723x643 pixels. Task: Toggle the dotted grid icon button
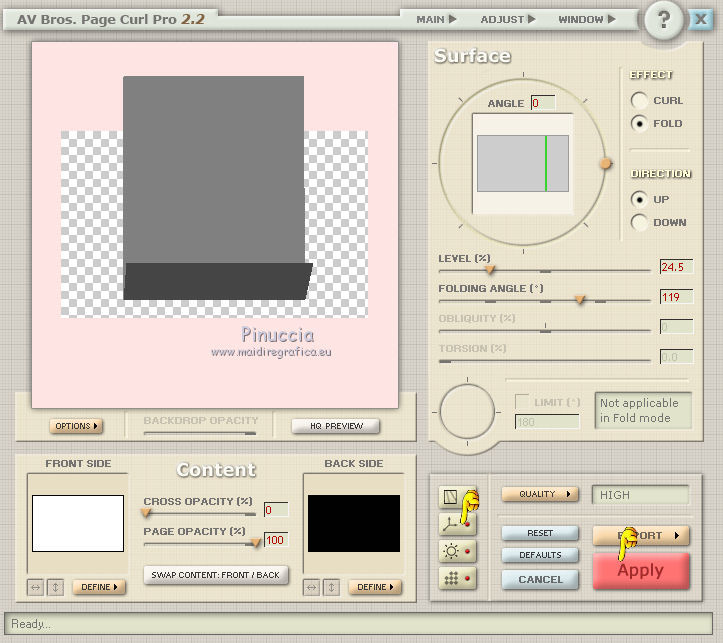click(457, 578)
